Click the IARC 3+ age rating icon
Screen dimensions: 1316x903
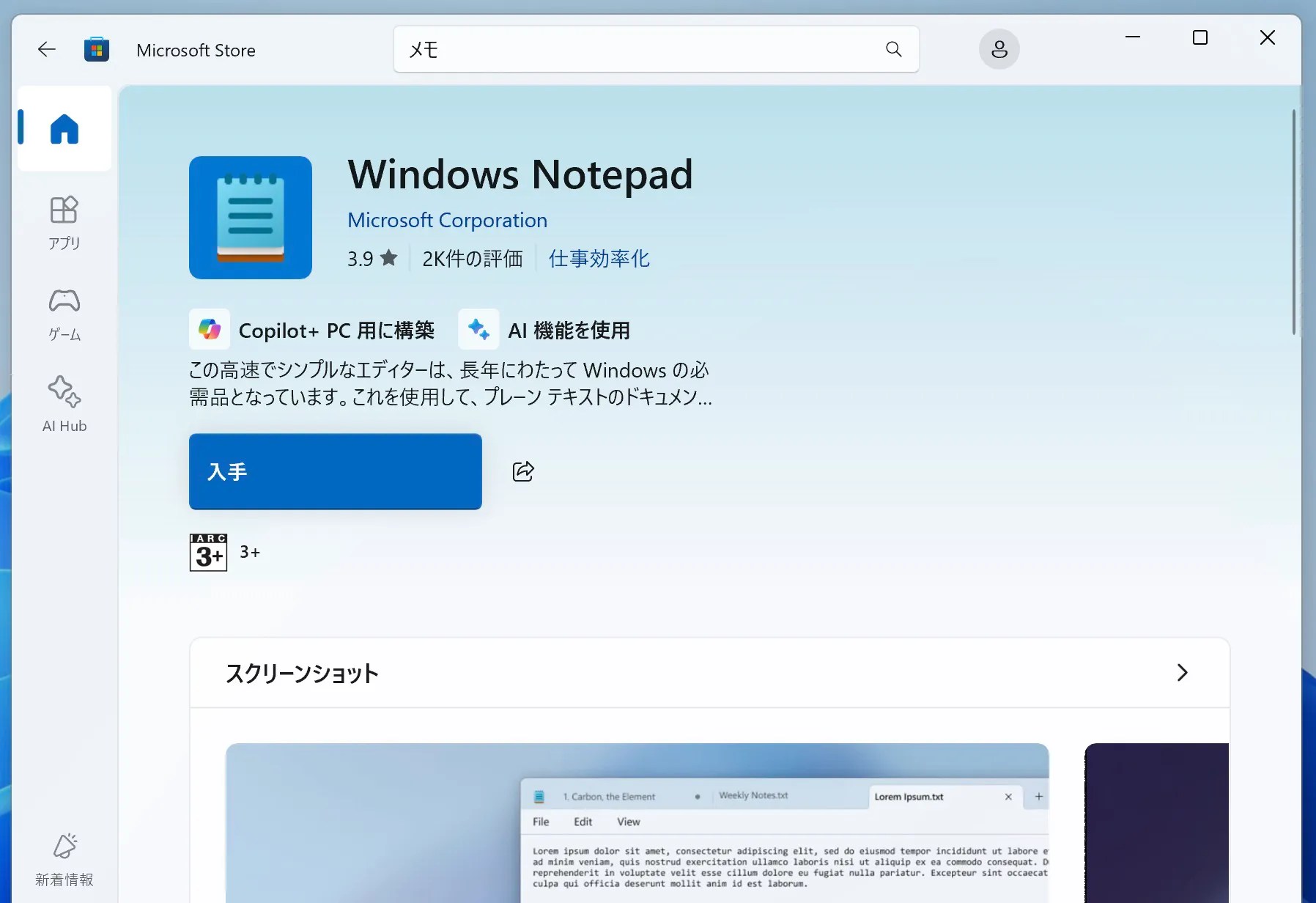click(x=208, y=552)
